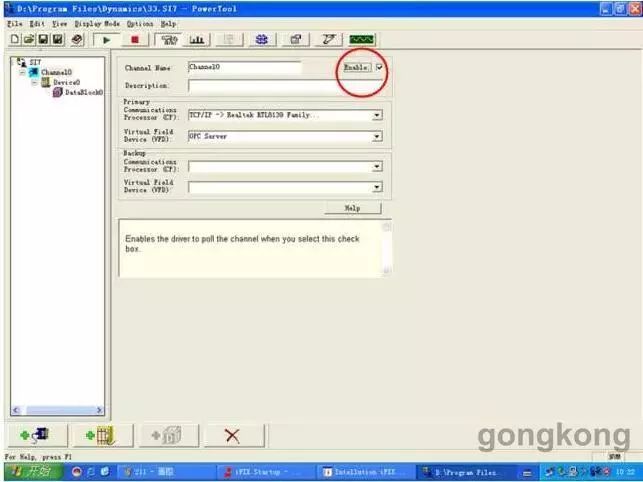The width and height of the screenshot is (643, 482).
Task: Open the Backup Virtual Field Device dropdown
Action: click(377, 187)
